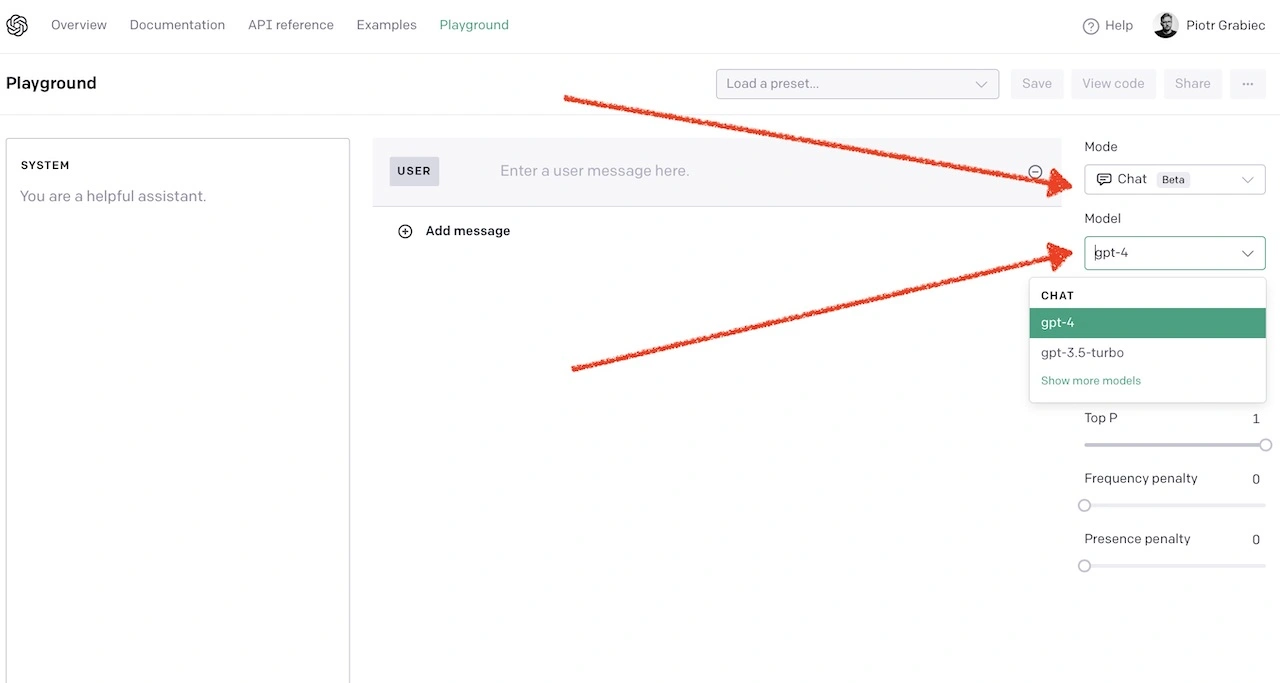Pick gpt-3.5-turbo from the model list
The image size is (1280, 683).
[1147, 353]
